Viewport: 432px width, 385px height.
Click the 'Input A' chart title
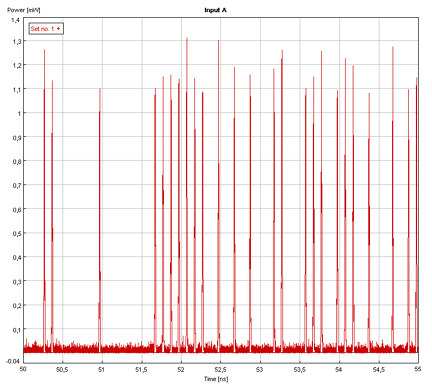(215, 10)
